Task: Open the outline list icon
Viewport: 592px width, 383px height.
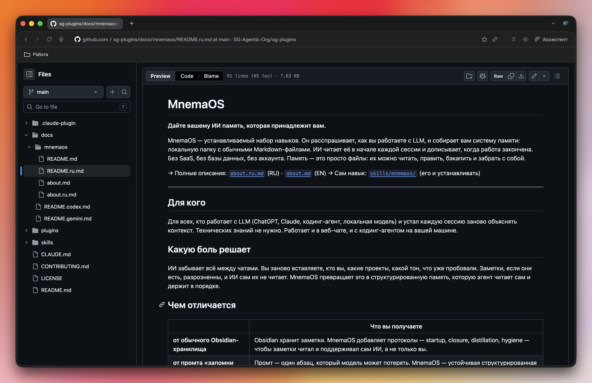Action: (x=557, y=76)
